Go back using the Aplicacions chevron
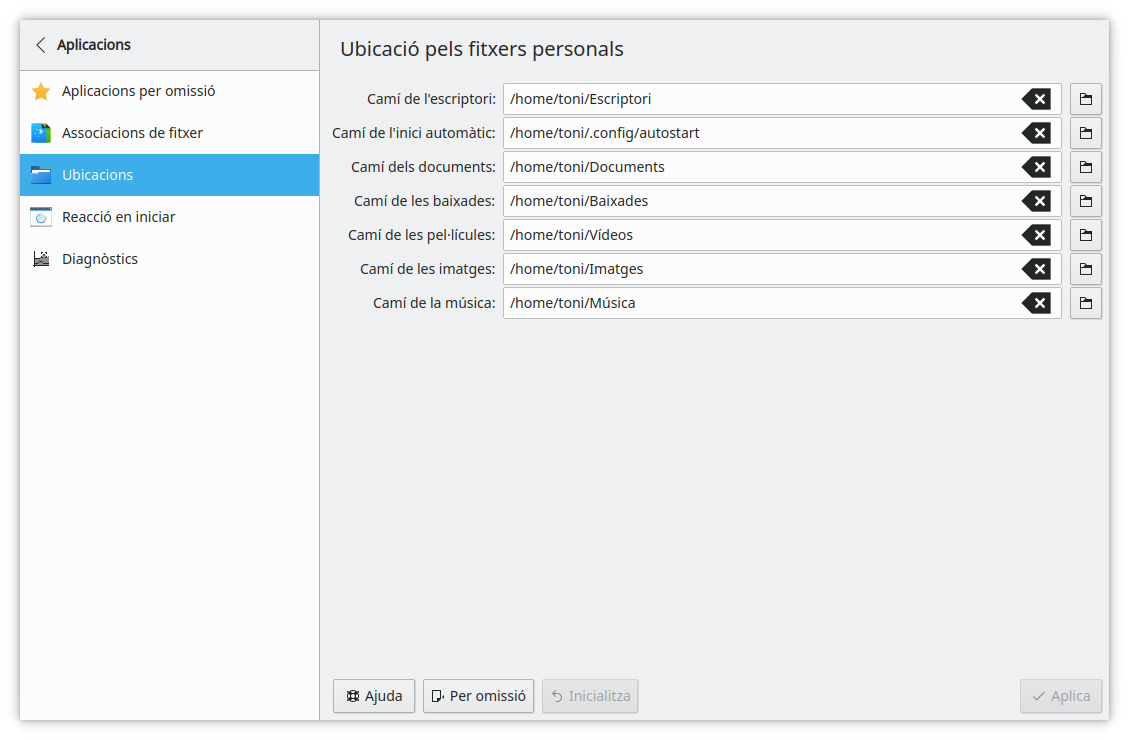Screen dimensions: 1129x740 click(x=40, y=44)
